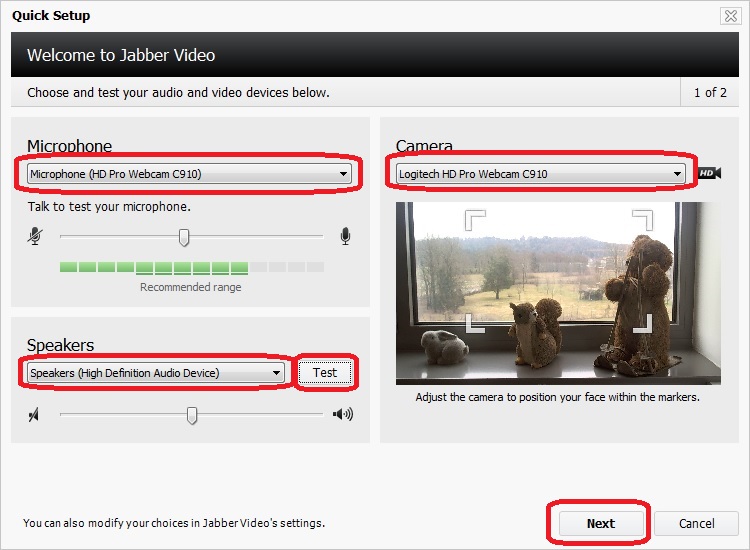750x550 pixels.
Task: Open the Camera device dropdown
Action: 540,174
